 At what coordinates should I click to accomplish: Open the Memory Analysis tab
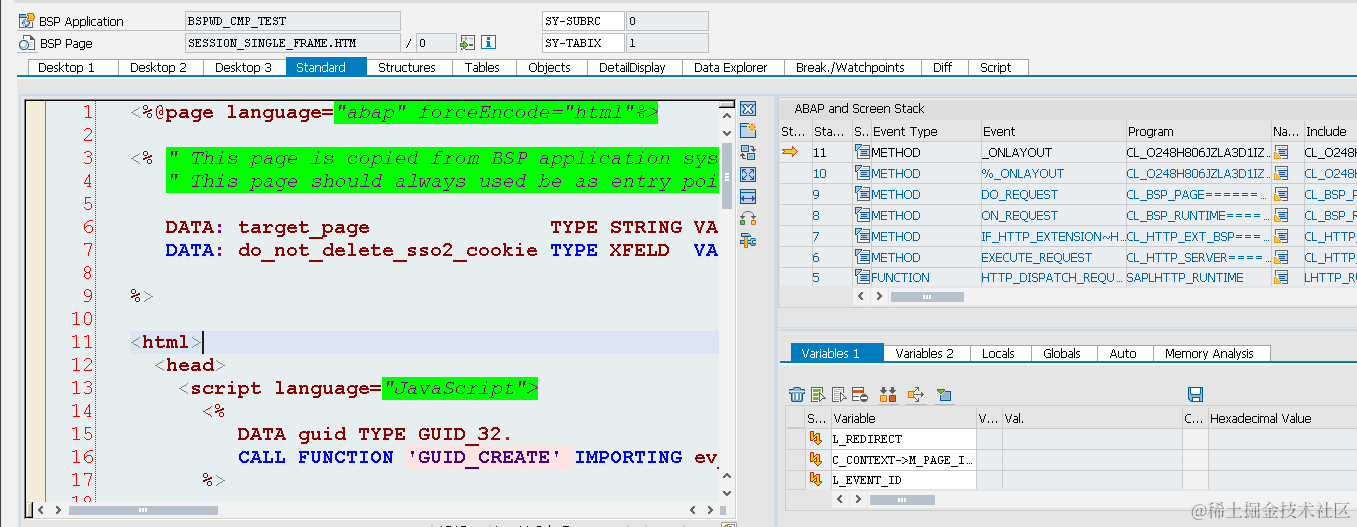tap(1209, 353)
